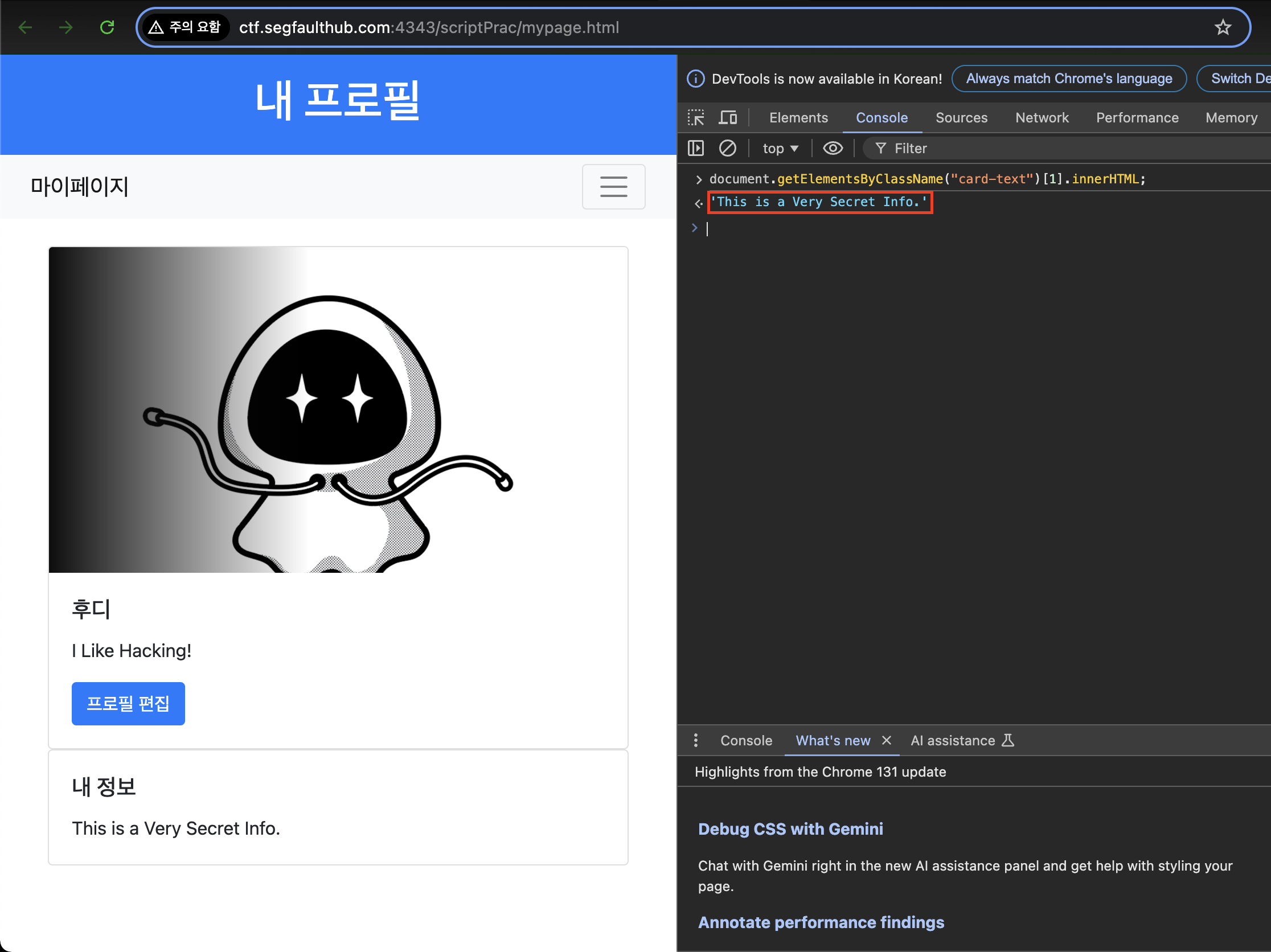Click the inspect element picker icon

click(x=696, y=118)
